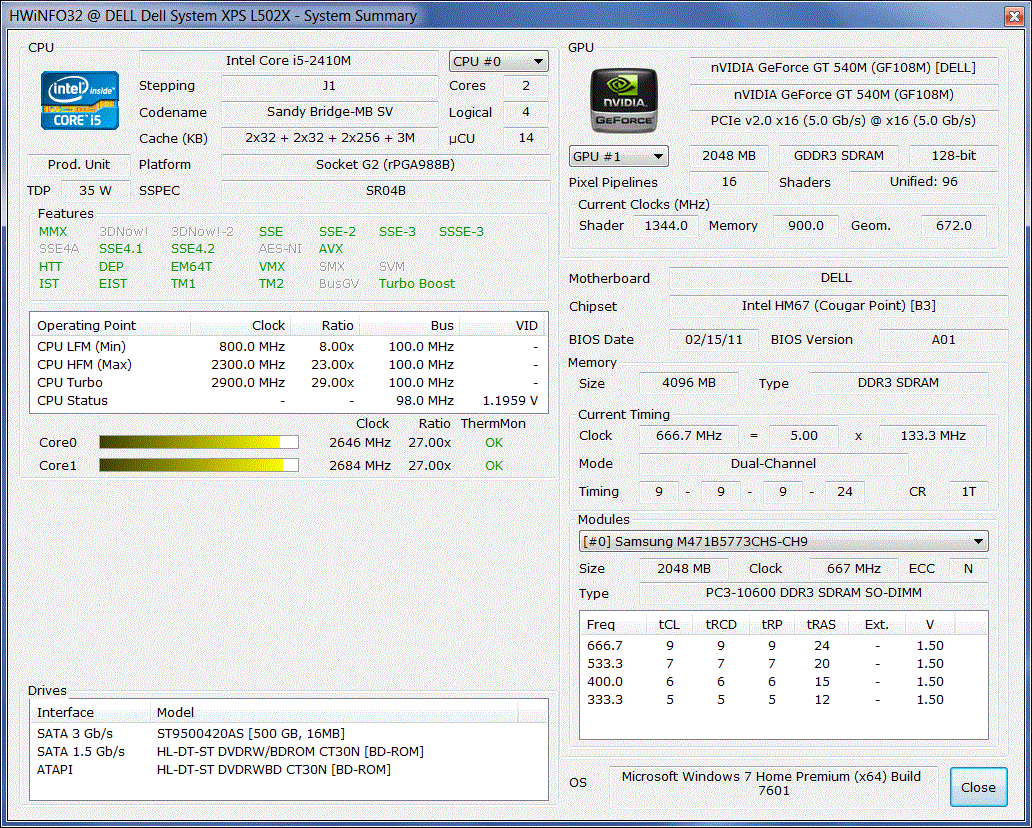
Task: Click the 900.0 GPU memory clock value
Action: [806, 226]
